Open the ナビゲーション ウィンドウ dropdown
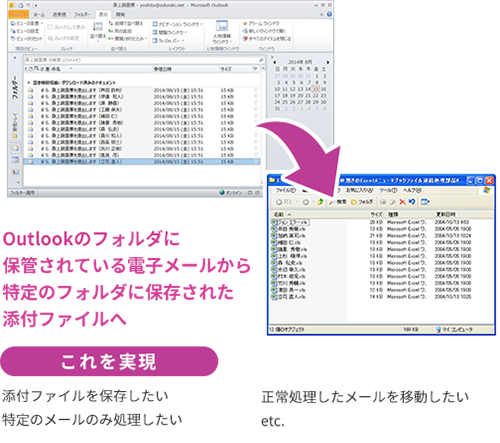This screenshot has height=443, width=500. click(177, 24)
